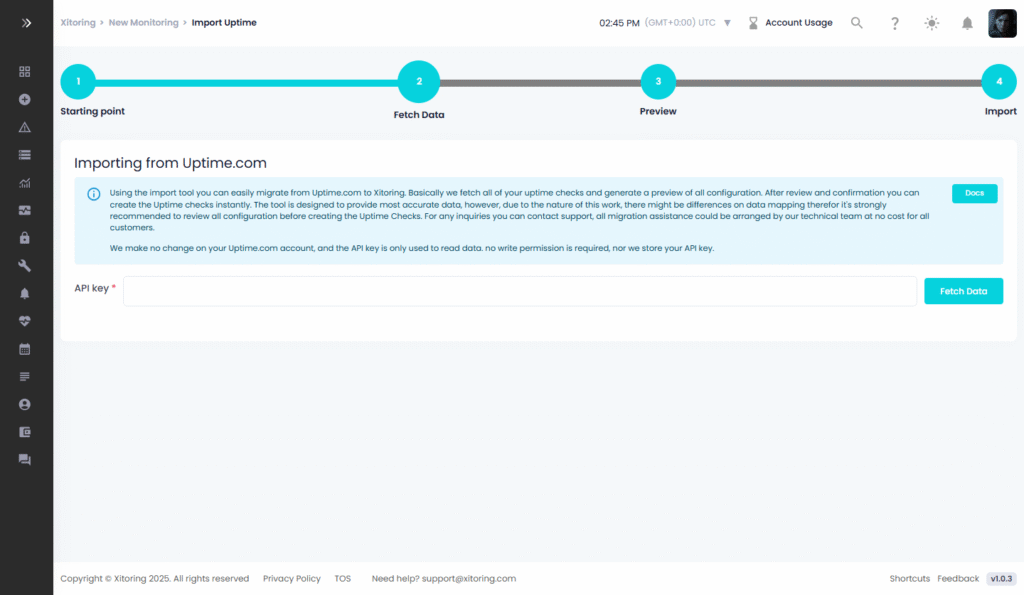
Task: Open the padlock icon in sidebar
Action: [25, 238]
